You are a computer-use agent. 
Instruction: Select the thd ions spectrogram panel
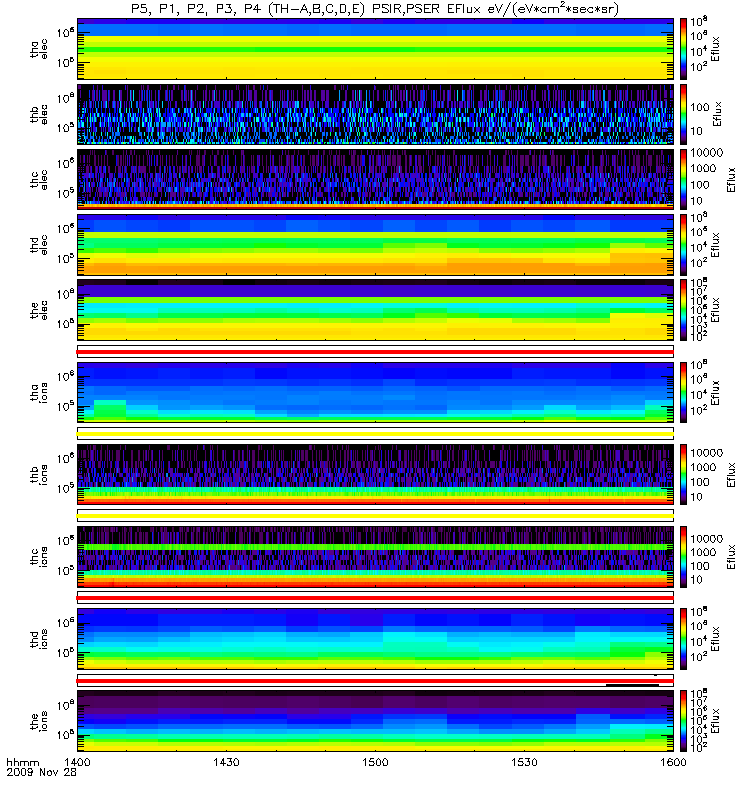pos(375,639)
